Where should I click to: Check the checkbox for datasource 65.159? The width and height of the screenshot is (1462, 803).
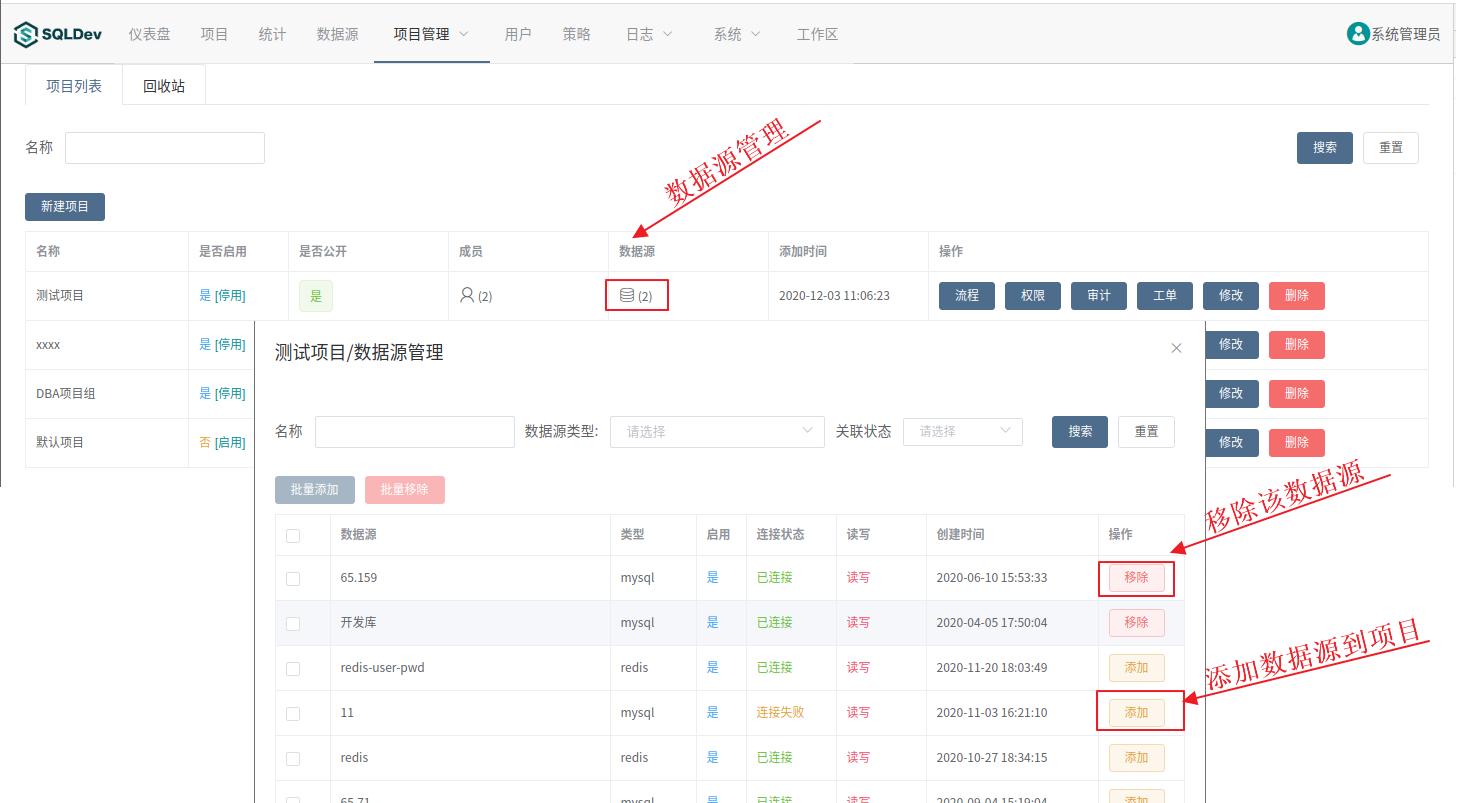coord(292,577)
